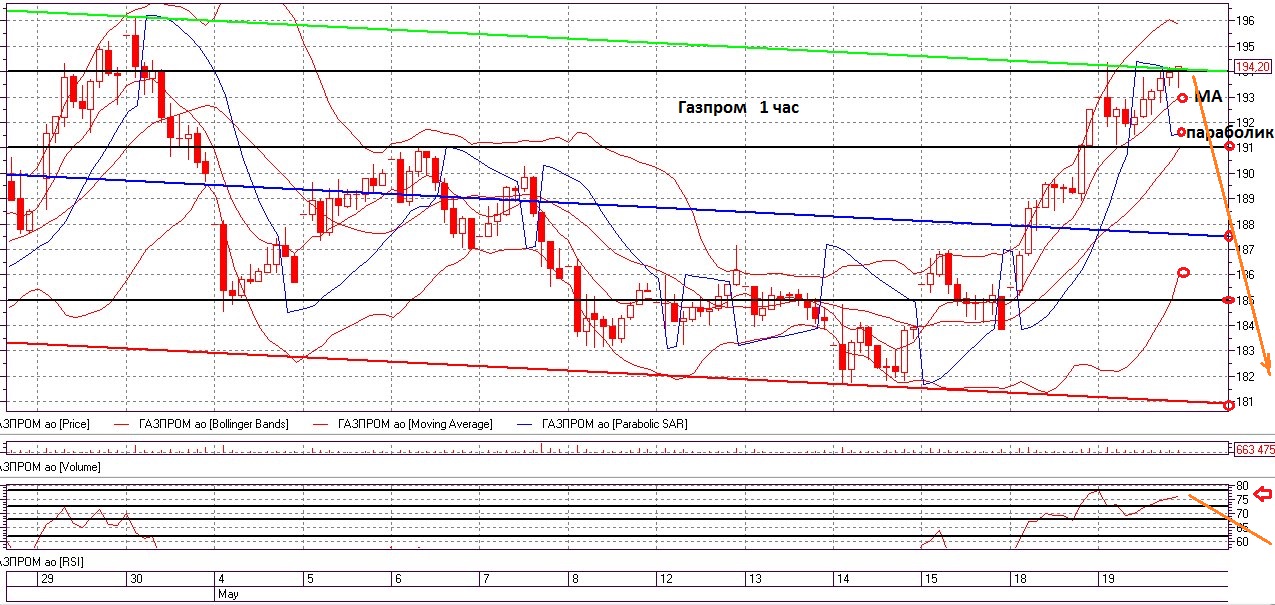Screen dimensions: 1275x605
Task: Click the date label 18 on time axis
Action: [x=1020, y=579]
